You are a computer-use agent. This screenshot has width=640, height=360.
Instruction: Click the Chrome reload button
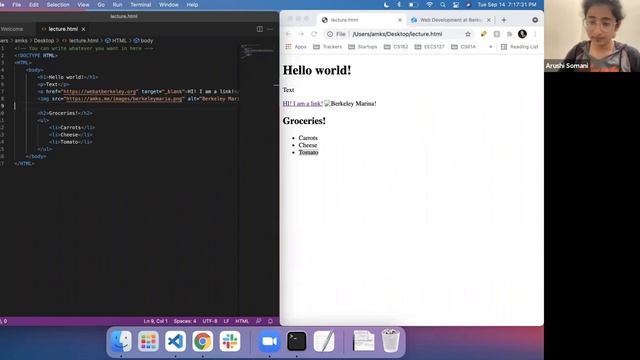[313, 34]
